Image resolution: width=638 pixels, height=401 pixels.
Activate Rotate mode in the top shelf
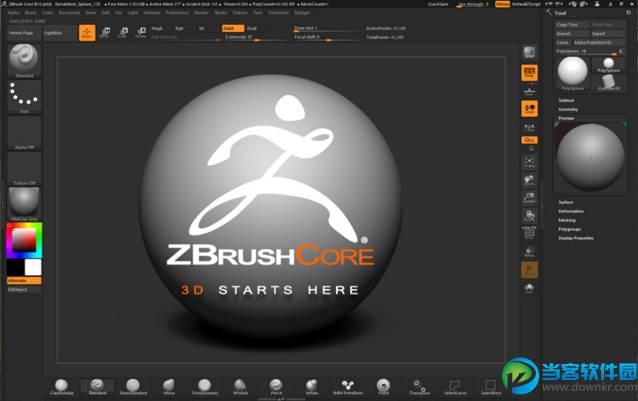(x=141, y=33)
